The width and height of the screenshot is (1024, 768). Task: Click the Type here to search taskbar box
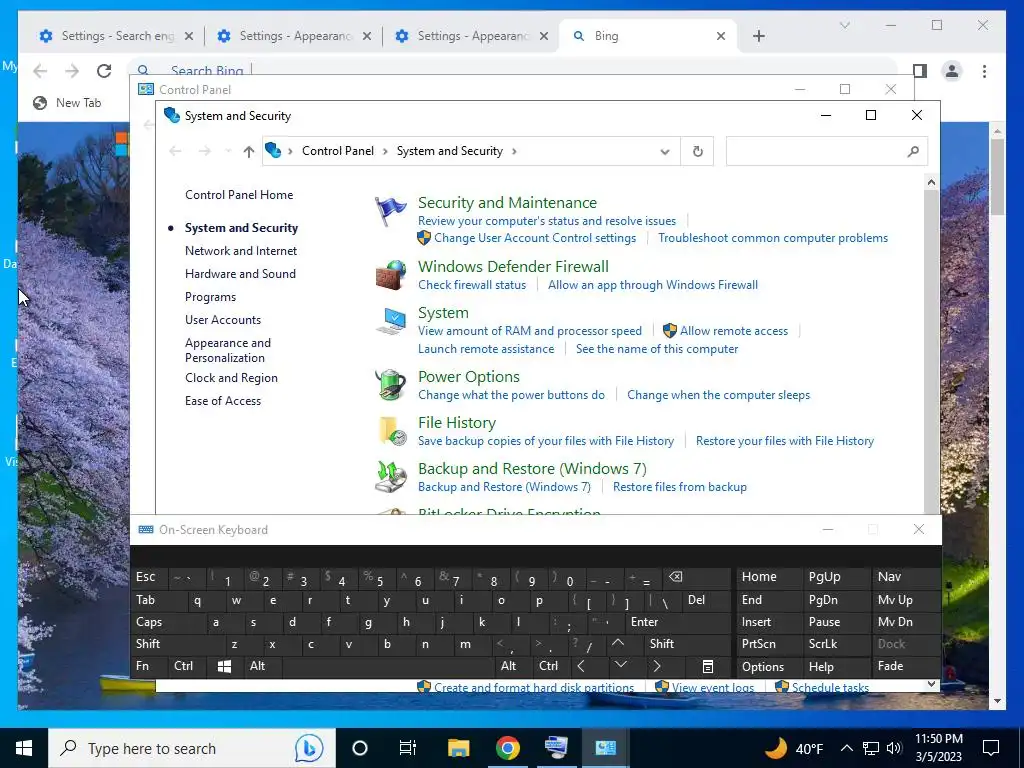(x=192, y=748)
